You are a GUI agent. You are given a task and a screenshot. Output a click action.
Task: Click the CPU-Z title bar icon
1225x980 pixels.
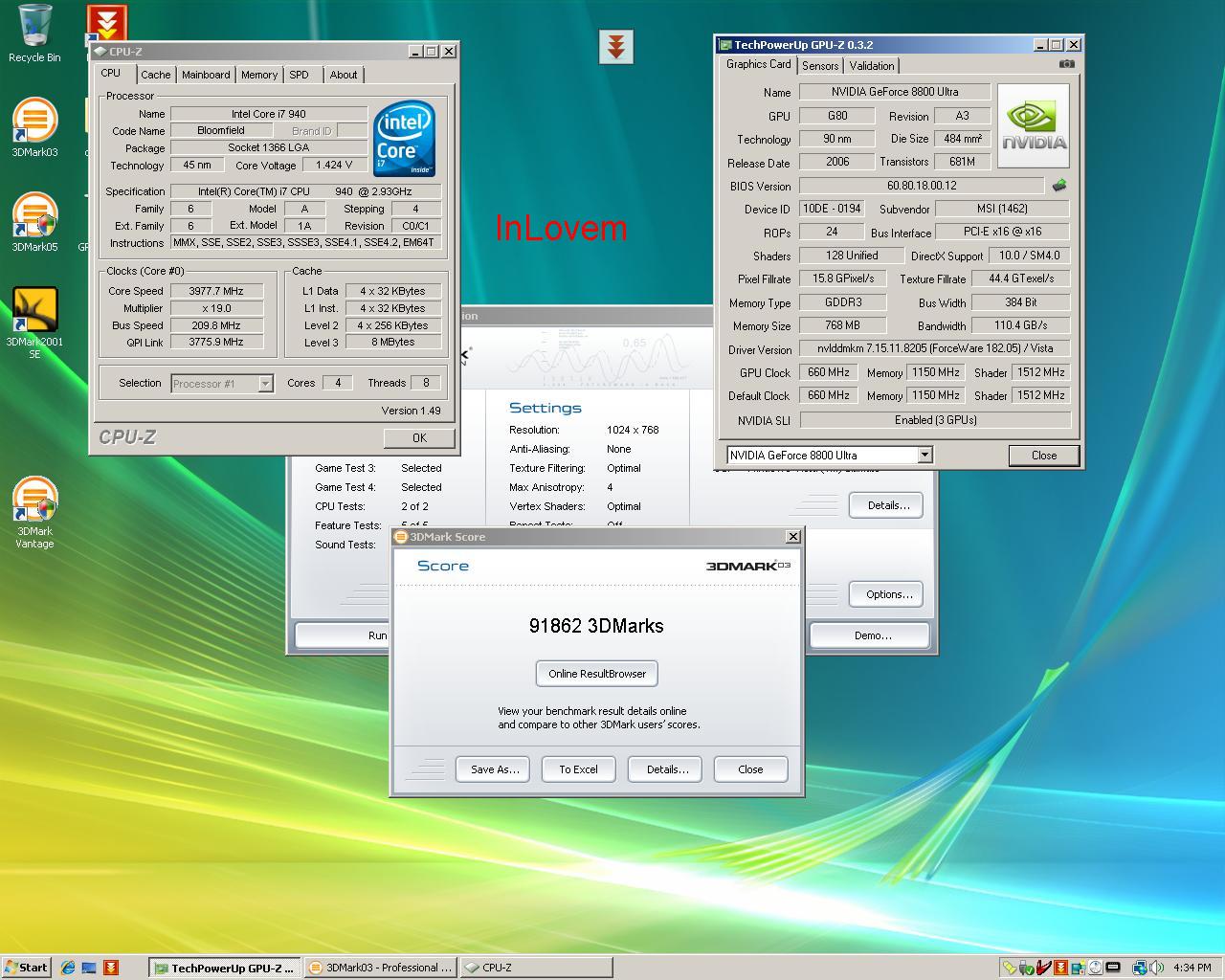pos(100,52)
